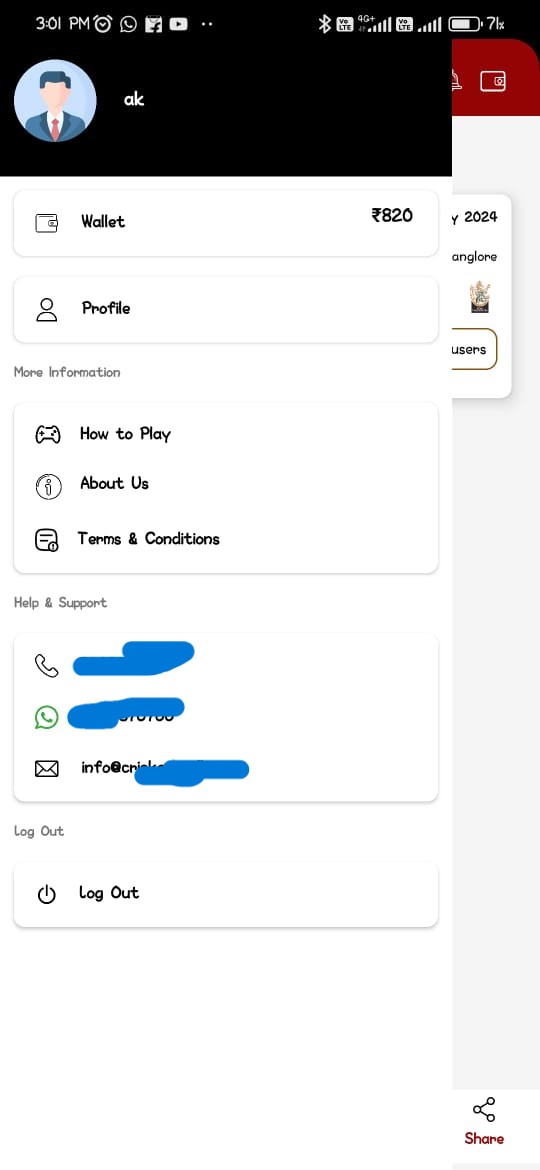Click the Wallet card icon
This screenshot has height=1170, width=540.
(x=47, y=222)
